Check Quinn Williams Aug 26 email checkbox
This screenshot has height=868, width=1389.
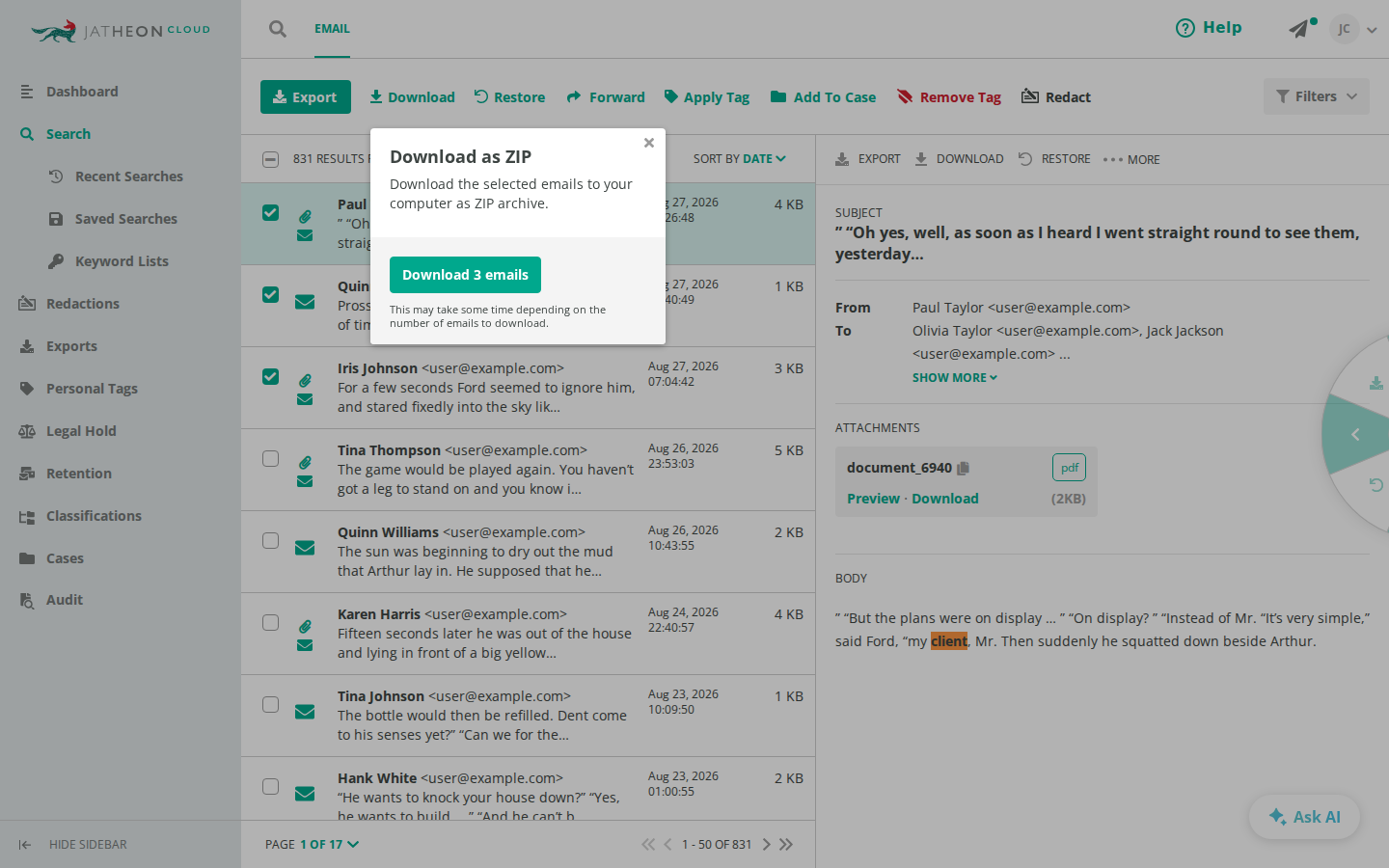click(271, 540)
